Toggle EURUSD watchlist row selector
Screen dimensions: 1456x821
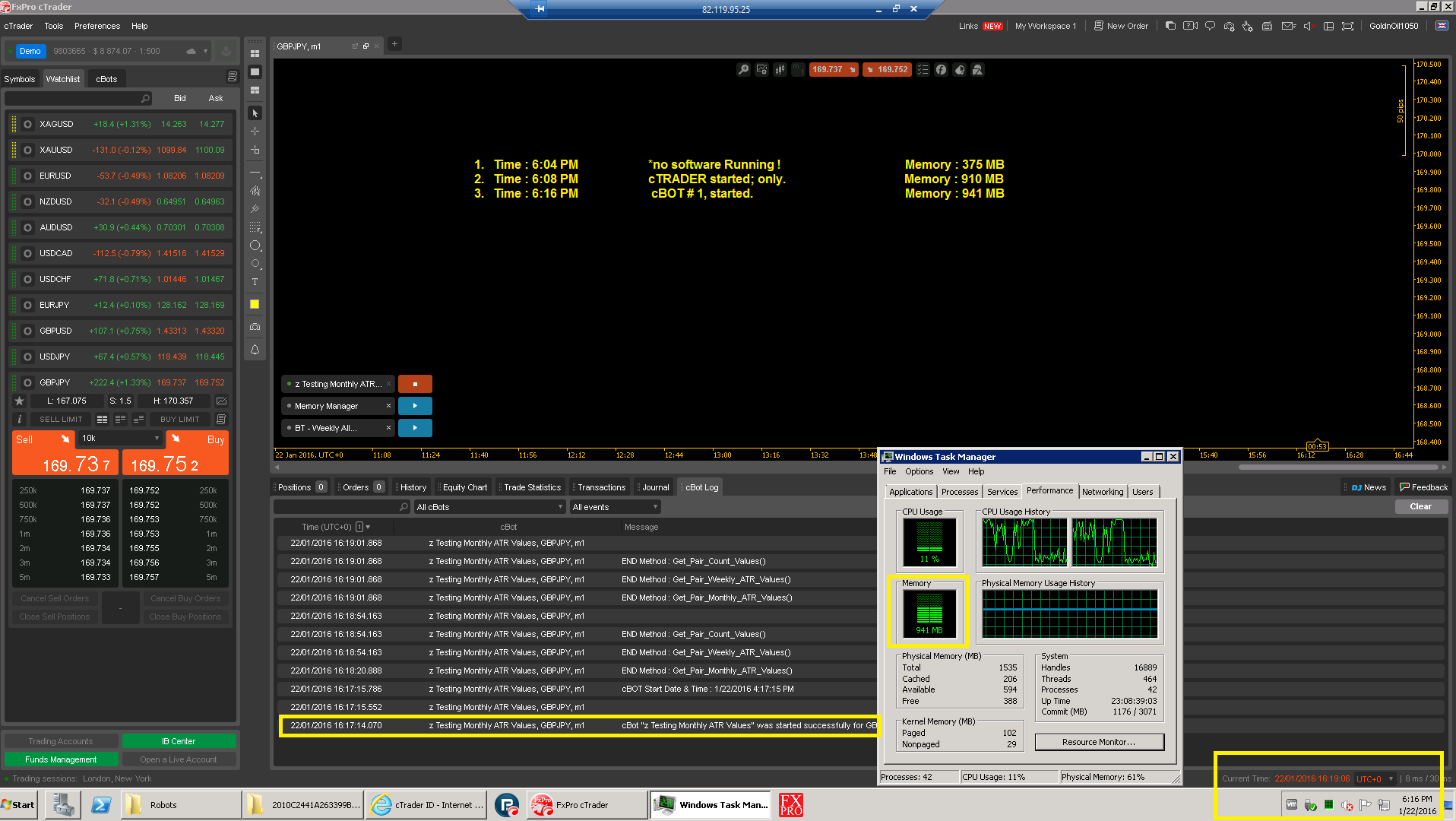click(27, 176)
